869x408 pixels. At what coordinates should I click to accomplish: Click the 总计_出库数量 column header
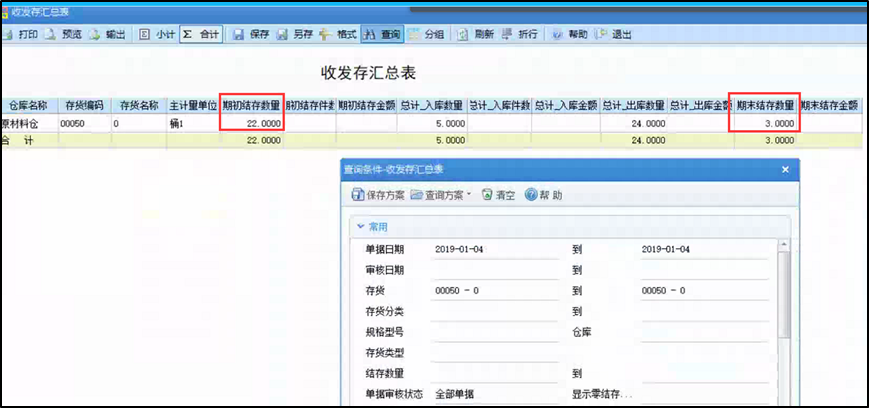pos(634,105)
